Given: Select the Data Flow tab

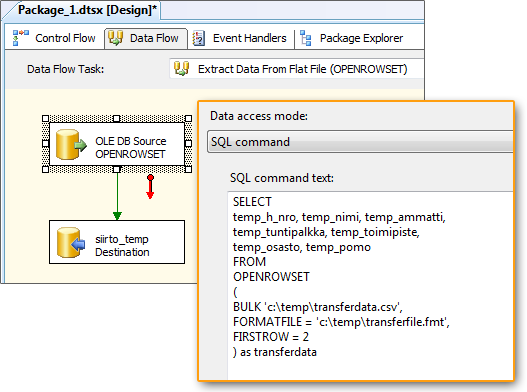Looking at the screenshot, I should pyautogui.click(x=146, y=38).
